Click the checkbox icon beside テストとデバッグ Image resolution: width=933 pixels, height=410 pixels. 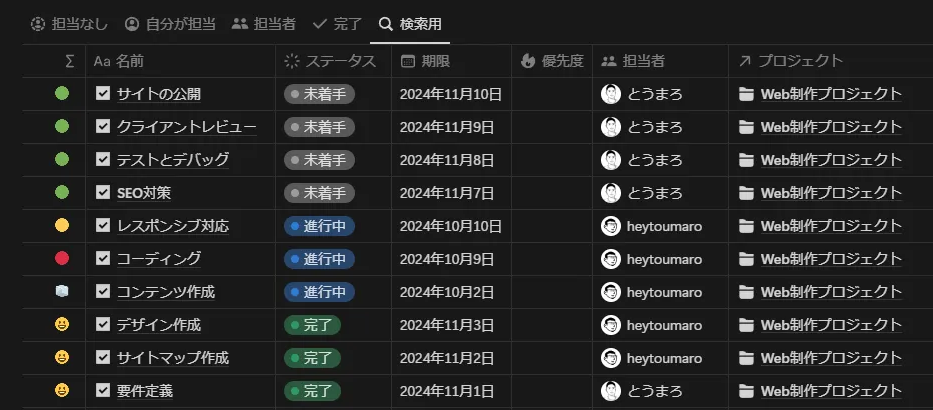click(103, 159)
